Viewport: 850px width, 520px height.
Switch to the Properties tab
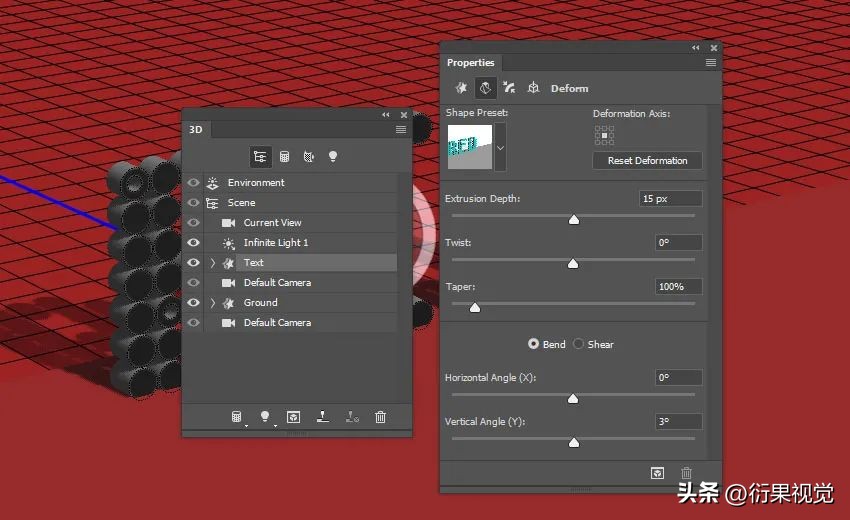click(x=471, y=62)
